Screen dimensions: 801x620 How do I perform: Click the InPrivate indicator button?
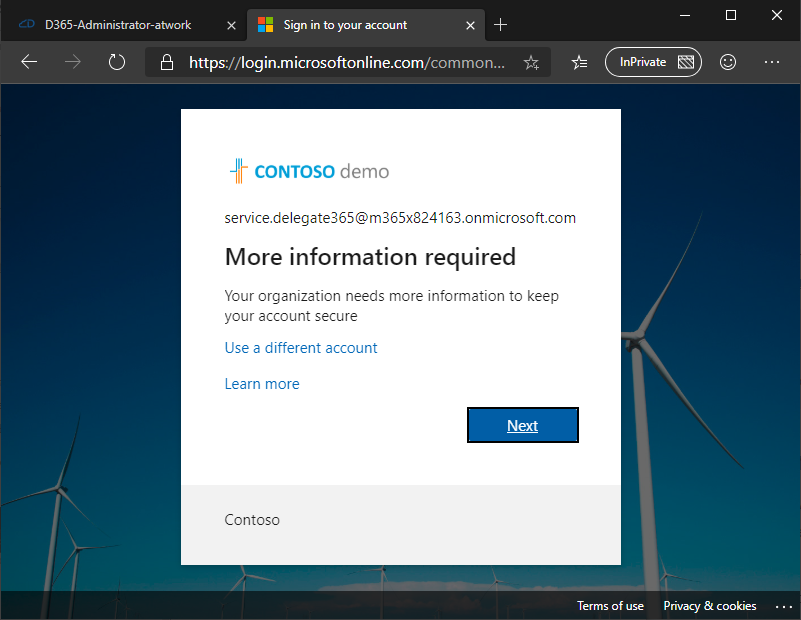point(653,62)
